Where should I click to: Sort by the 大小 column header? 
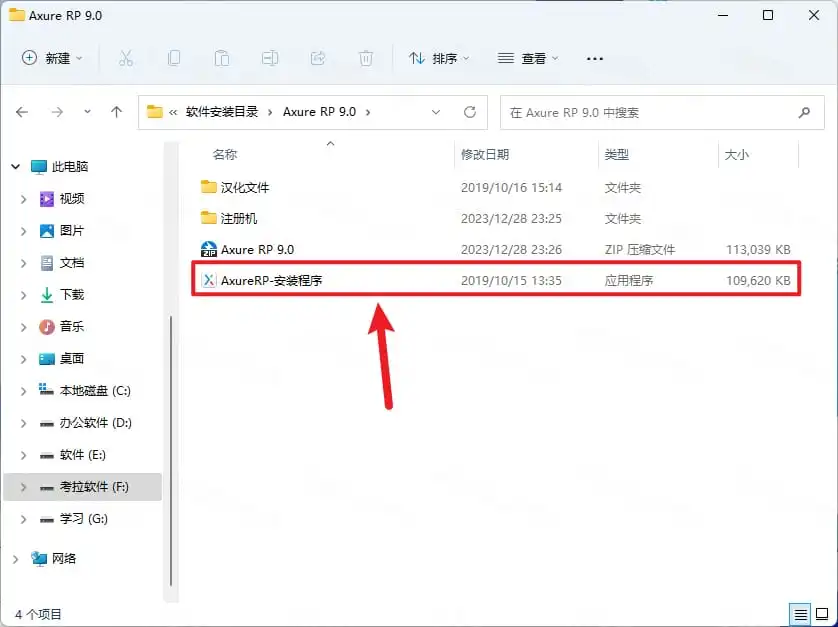point(736,155)
